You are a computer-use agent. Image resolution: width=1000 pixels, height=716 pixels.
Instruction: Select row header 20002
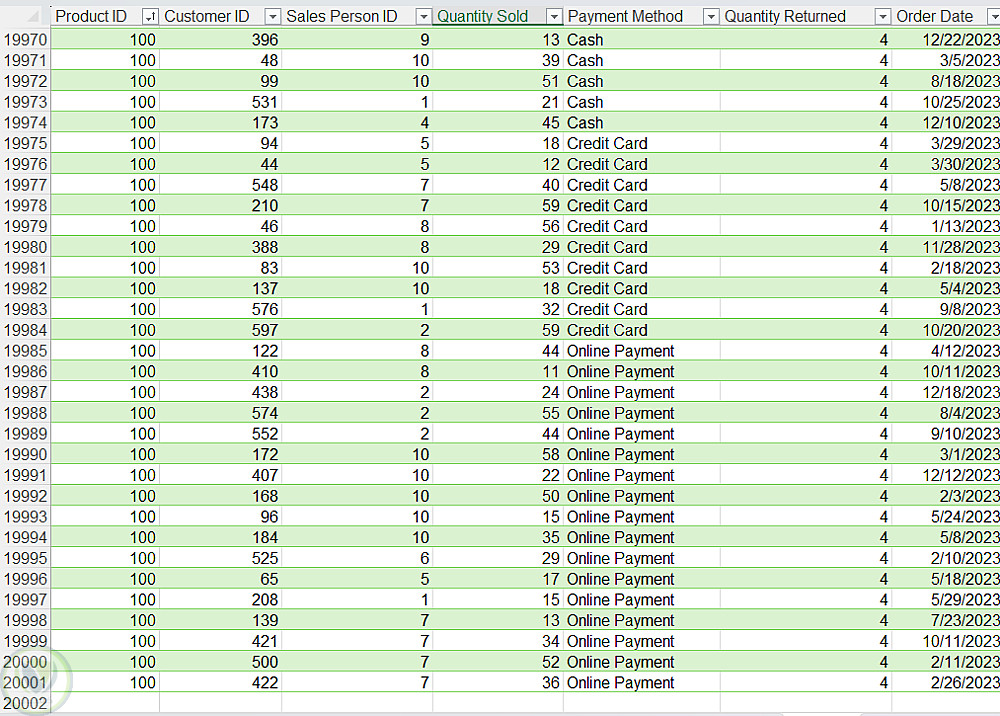tap(26, 703)
